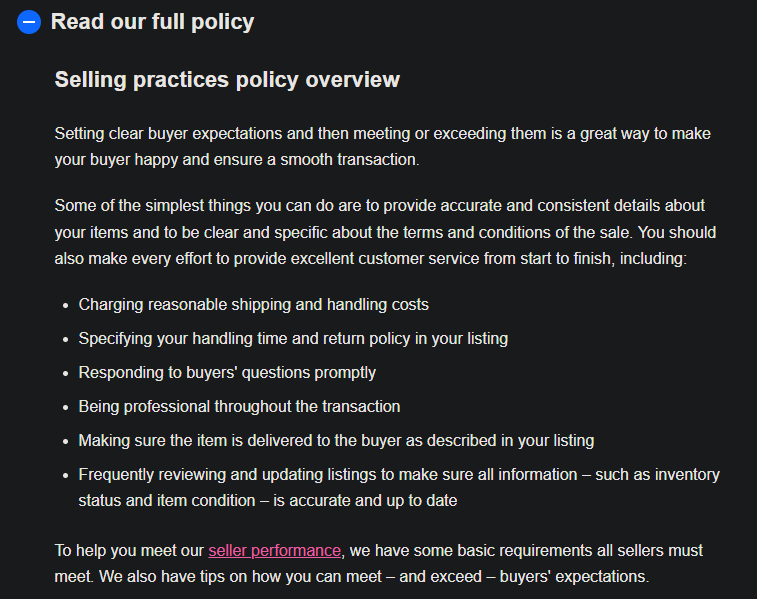Screen dimensions: 757x599
Task: Click the "your buyer happy and ensure" line
Action: click(x=237, y=160)
